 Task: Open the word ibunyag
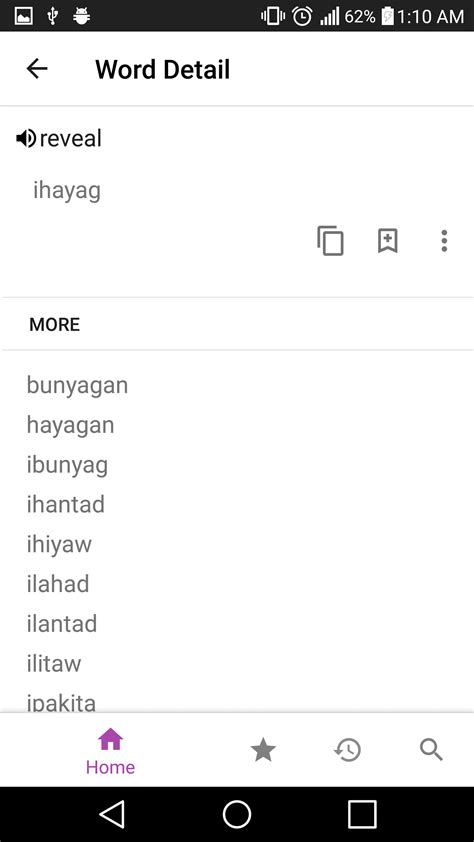pyautogui.click(x=67, y=465)
